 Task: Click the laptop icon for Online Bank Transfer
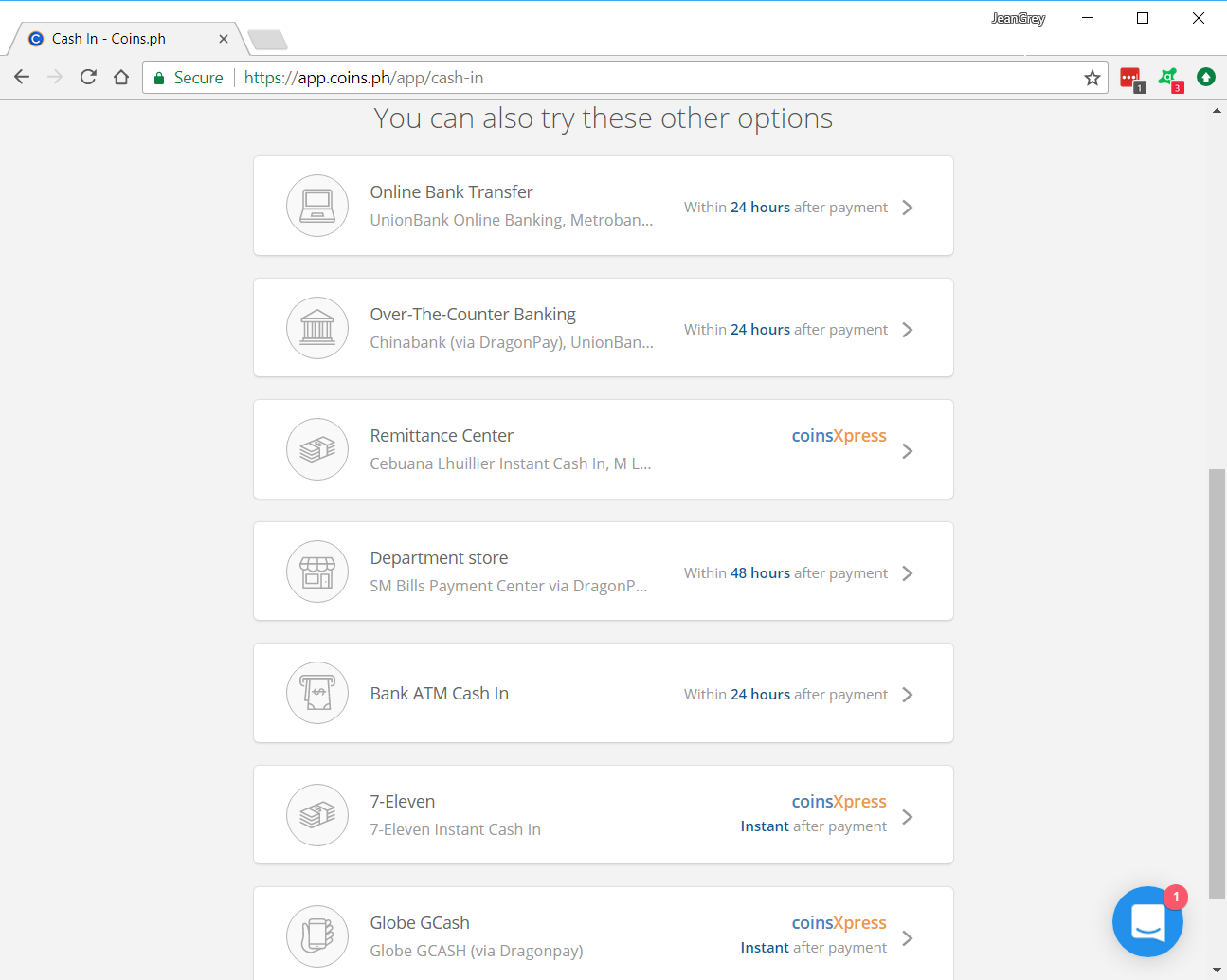tap(317, 206)
